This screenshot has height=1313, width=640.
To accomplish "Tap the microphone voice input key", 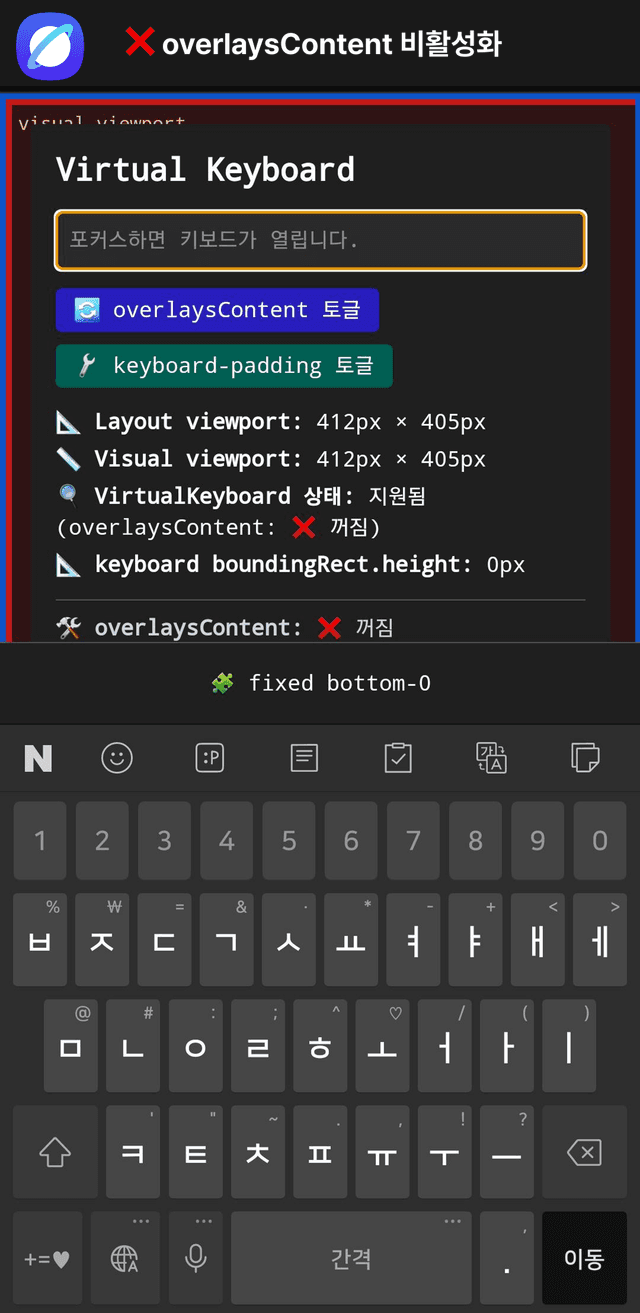I will pyautogui.click(x=196, y=1258).
